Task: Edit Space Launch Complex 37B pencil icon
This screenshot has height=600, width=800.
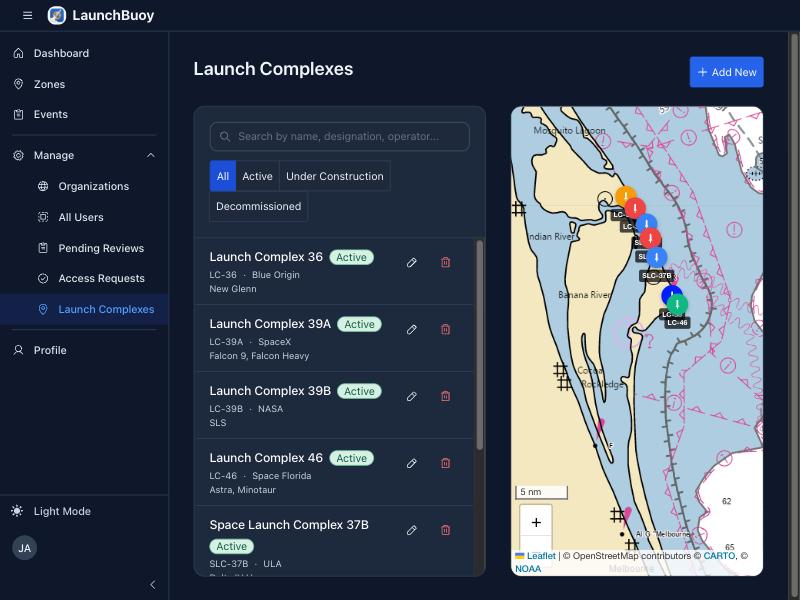Action: click(x=412, y=530)
